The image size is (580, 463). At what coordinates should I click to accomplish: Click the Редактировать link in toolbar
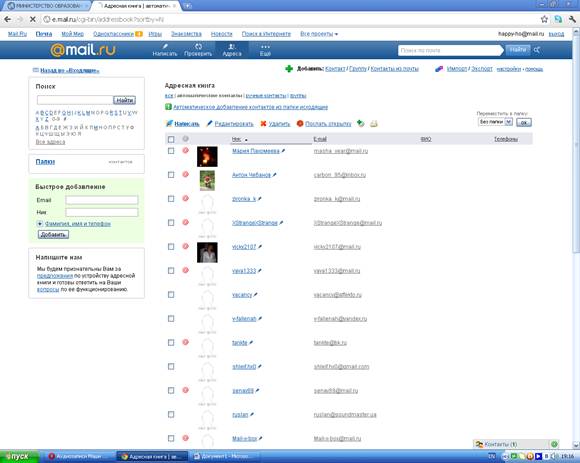(234, 124)
